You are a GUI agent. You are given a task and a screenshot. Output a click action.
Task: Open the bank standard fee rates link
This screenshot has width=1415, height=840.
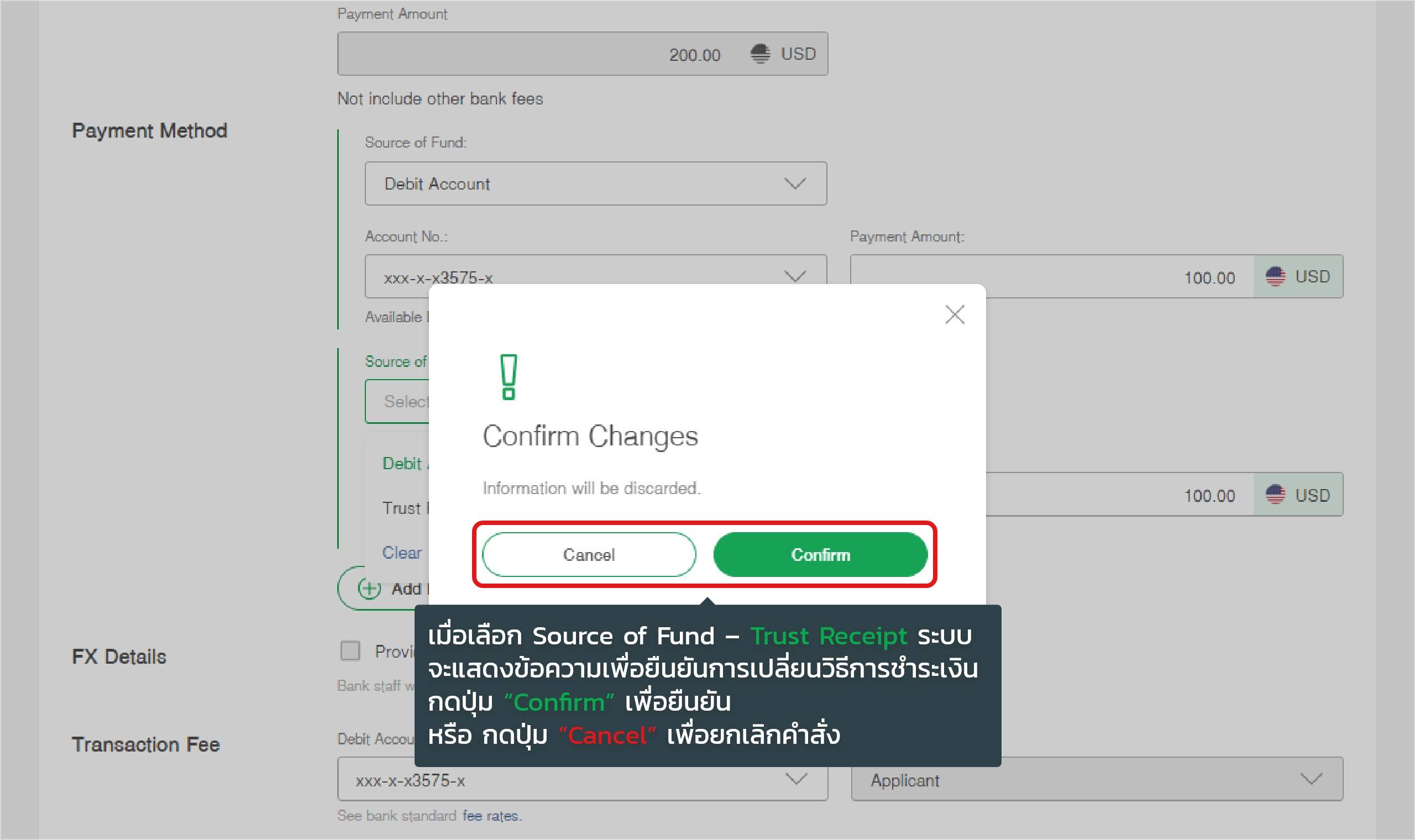[x=490, y=816]
